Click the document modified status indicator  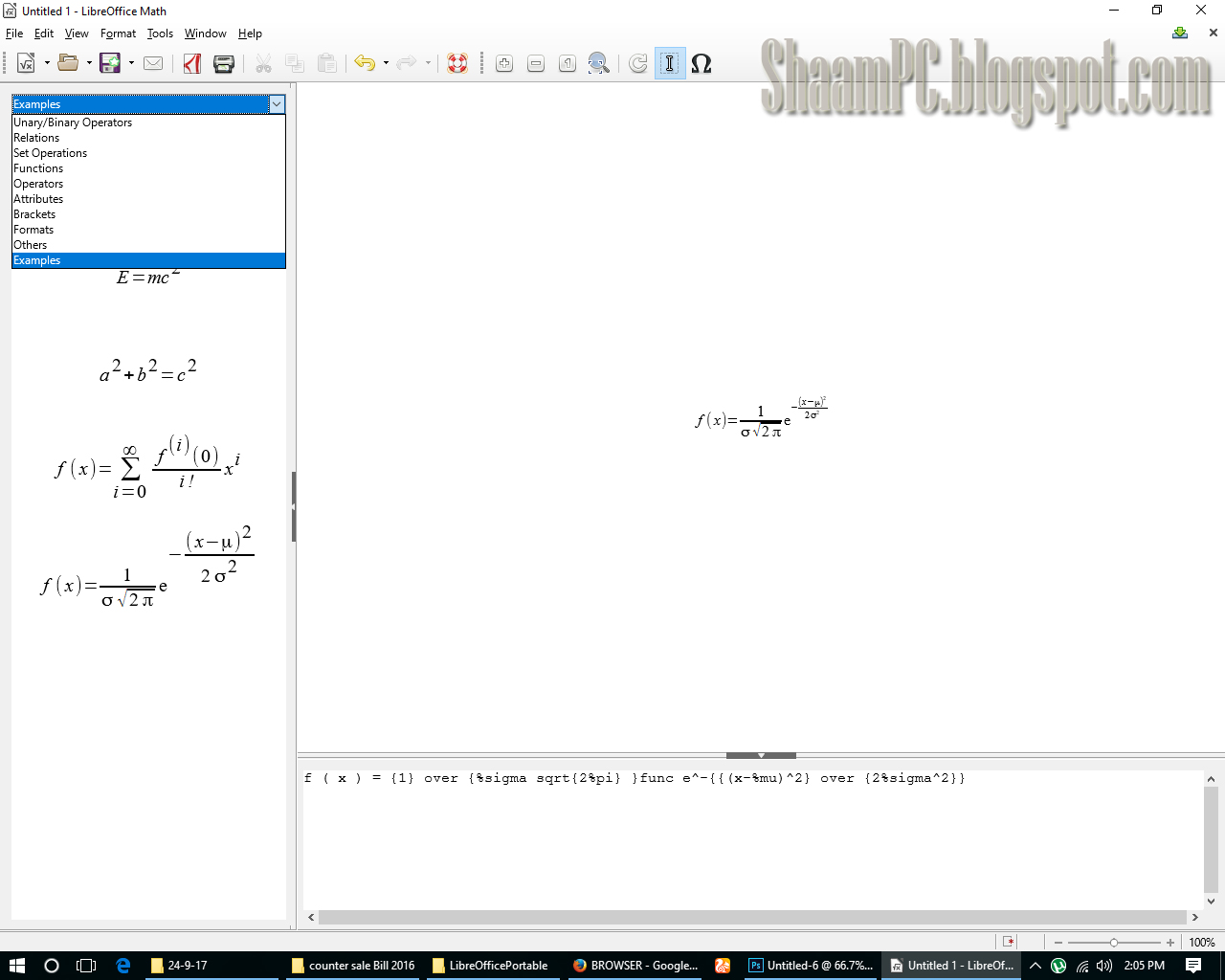coord(1009,942)
